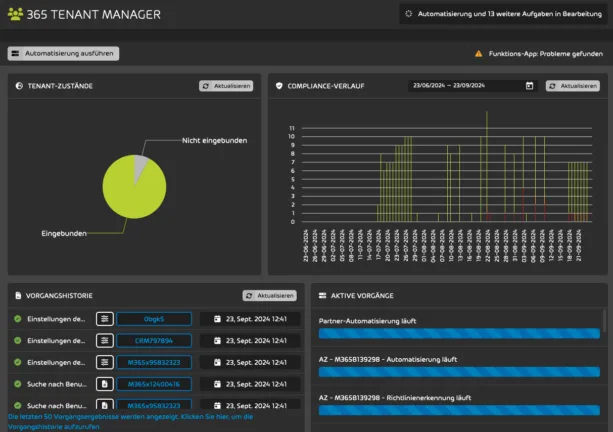Click the document icon in the M365x12400416 row
This screenshot has width=613, height=432.
pos(104,383)
